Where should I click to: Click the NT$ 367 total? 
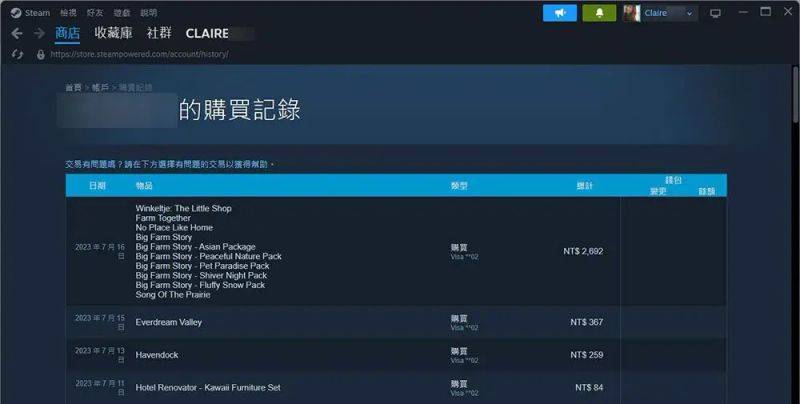pos(587,322)
